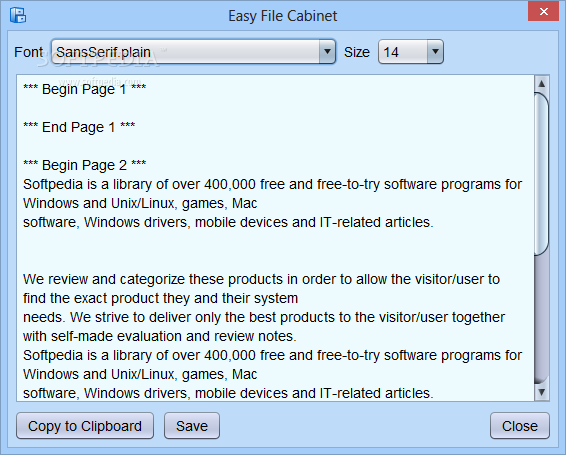Click the '*** Begin Page 2 ***' line

(x=84, y=165)
